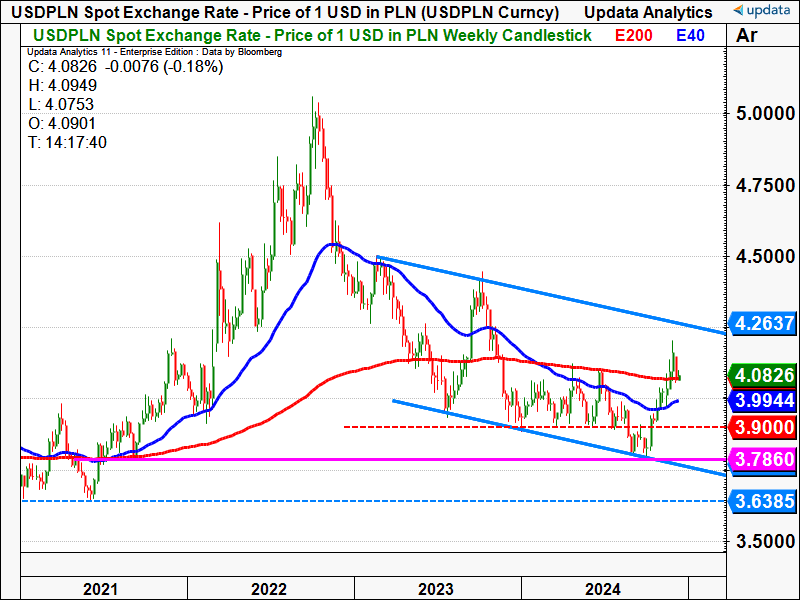The height and width of the screenshot is (600, 800).
Task: Click the 5.0000 price axis label
Action: [765, 113]
